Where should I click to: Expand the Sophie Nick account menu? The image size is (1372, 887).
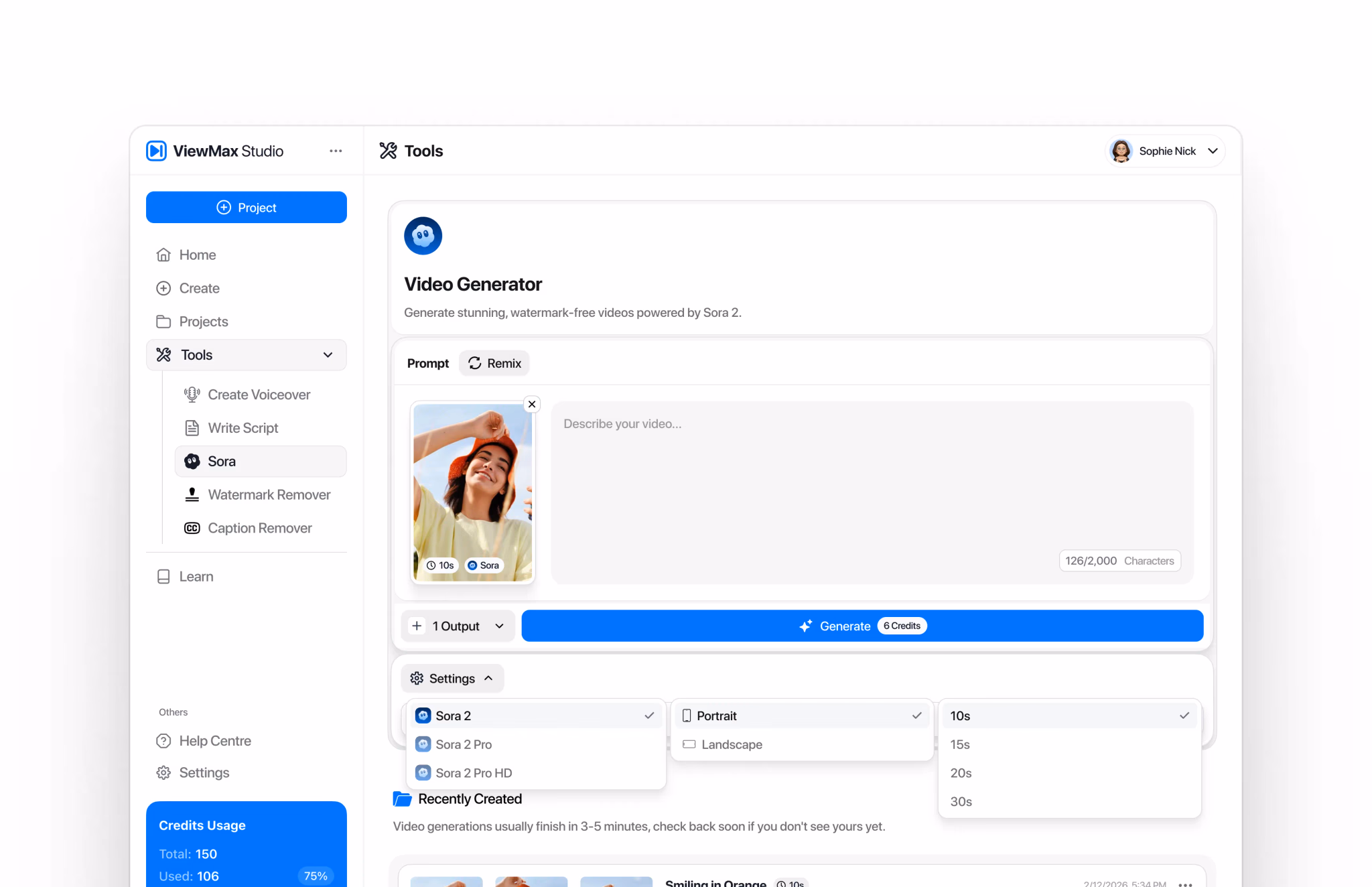click(x=1165, y=151)
